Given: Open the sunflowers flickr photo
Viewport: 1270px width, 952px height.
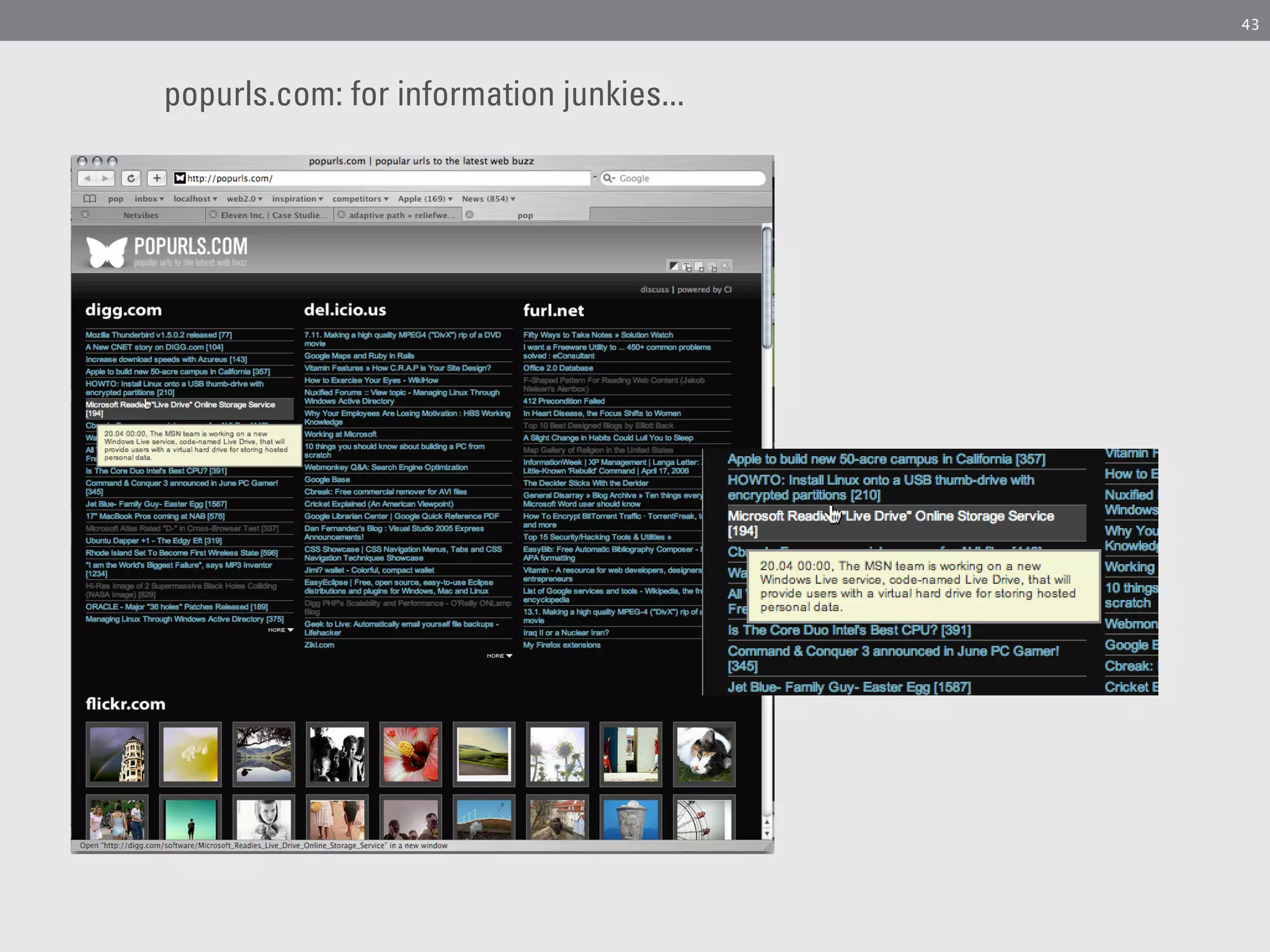Looking at the screenshot, I should (557, 754).
